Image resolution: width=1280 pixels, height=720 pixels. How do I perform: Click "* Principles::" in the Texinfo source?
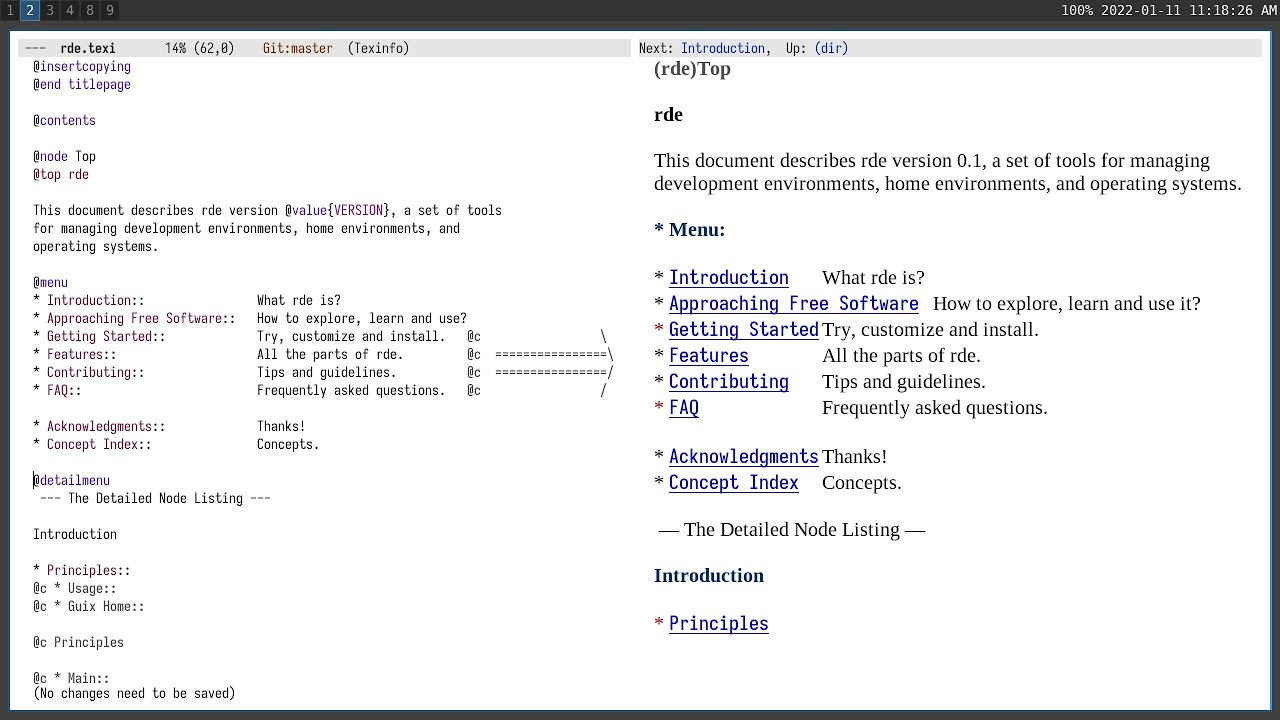(82, 571)
